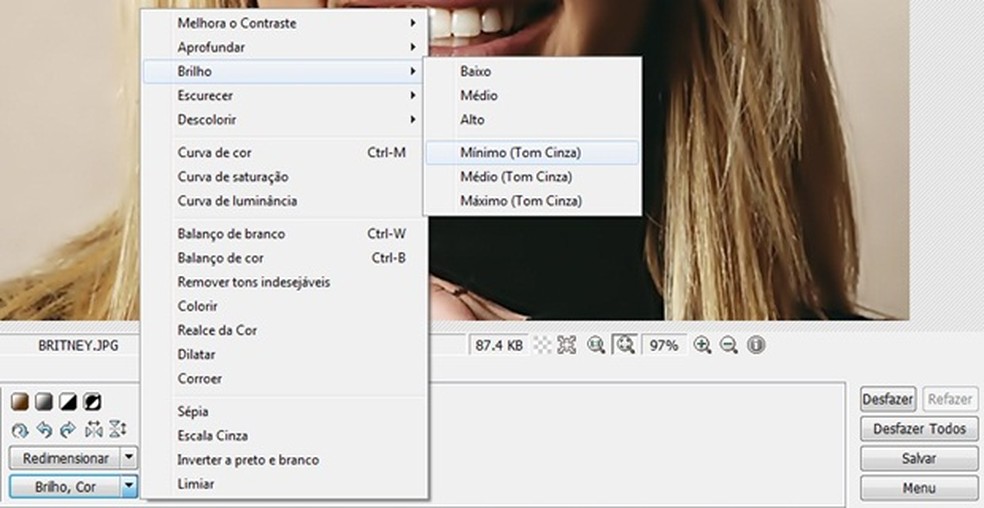
Task: Select Mínimo (Tom Cinza) brightness option
Action: coord(520,153)
